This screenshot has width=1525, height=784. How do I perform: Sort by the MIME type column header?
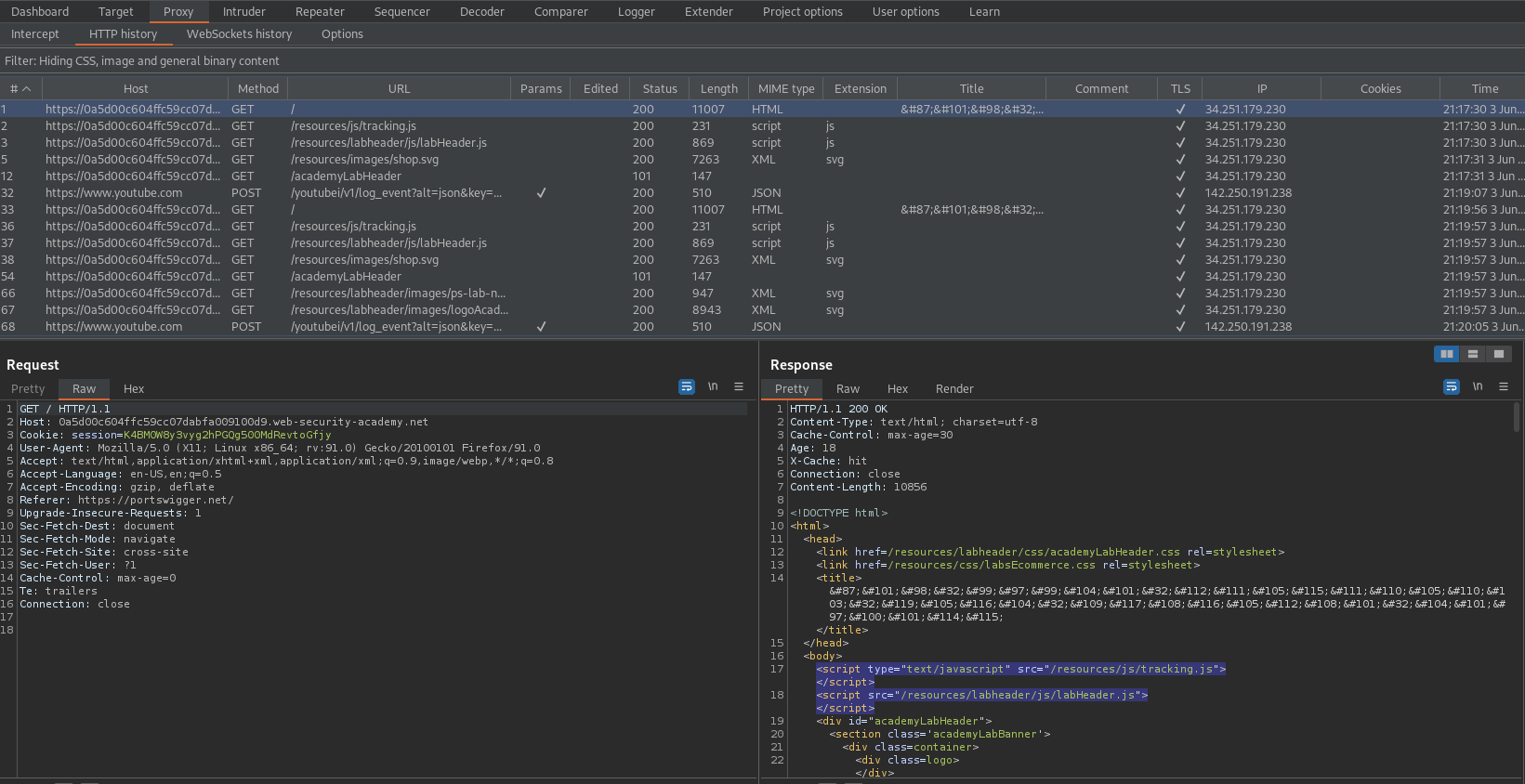point(786,89)
